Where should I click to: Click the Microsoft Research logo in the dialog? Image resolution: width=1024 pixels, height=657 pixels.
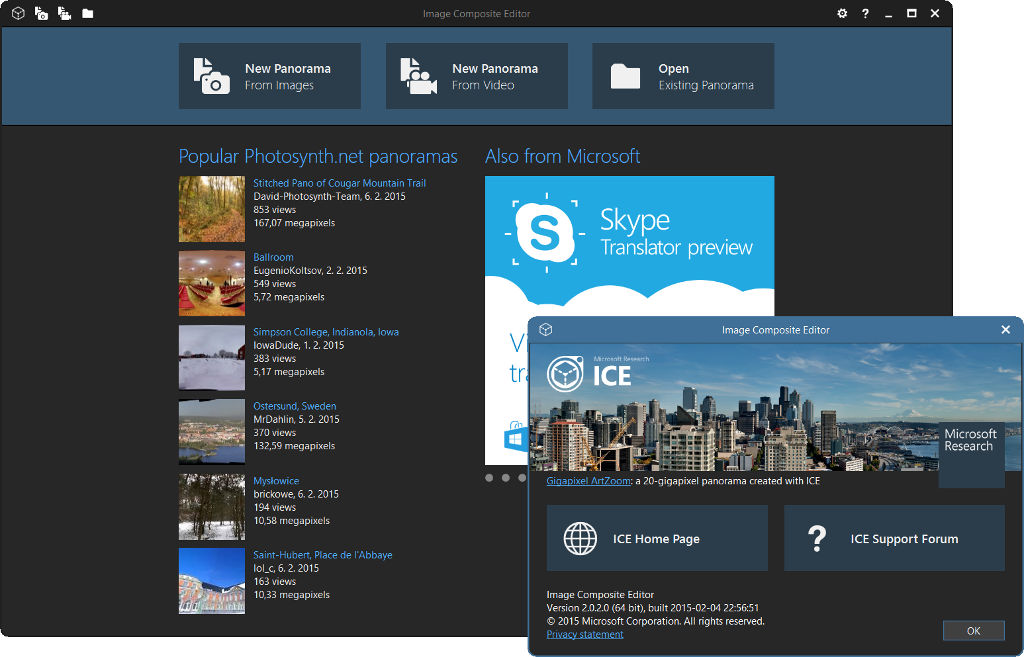point(971,455)
